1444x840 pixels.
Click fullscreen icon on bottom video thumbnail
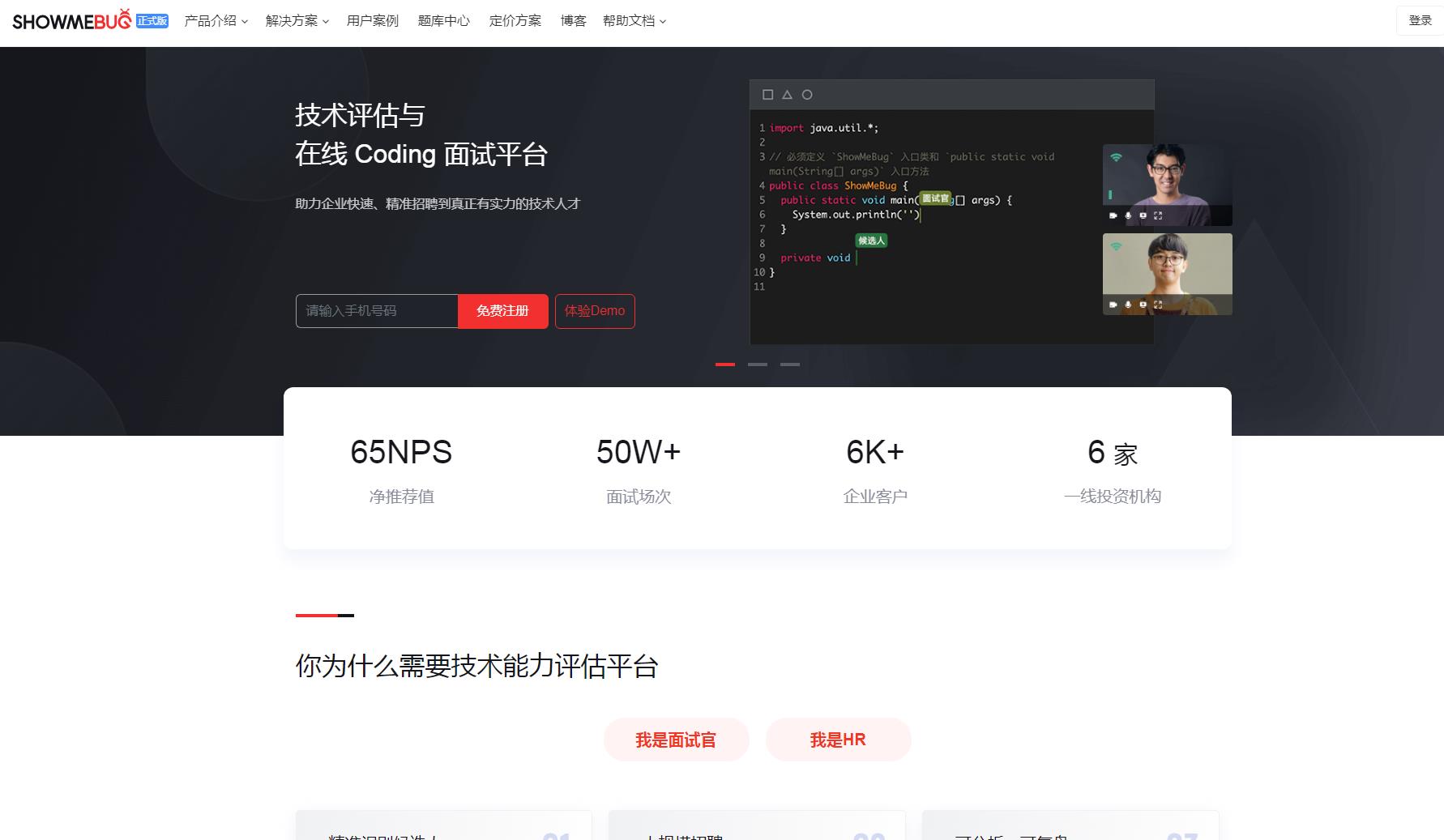tap(1158, 305)
